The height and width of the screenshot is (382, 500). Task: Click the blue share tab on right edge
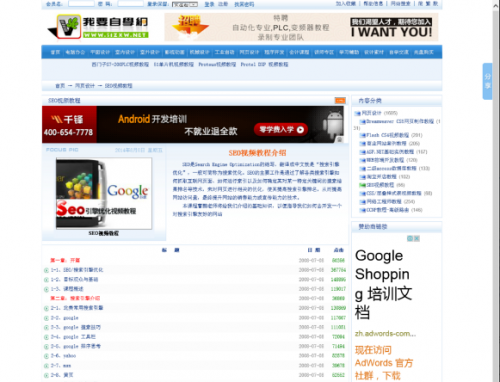tap(487, 81)
